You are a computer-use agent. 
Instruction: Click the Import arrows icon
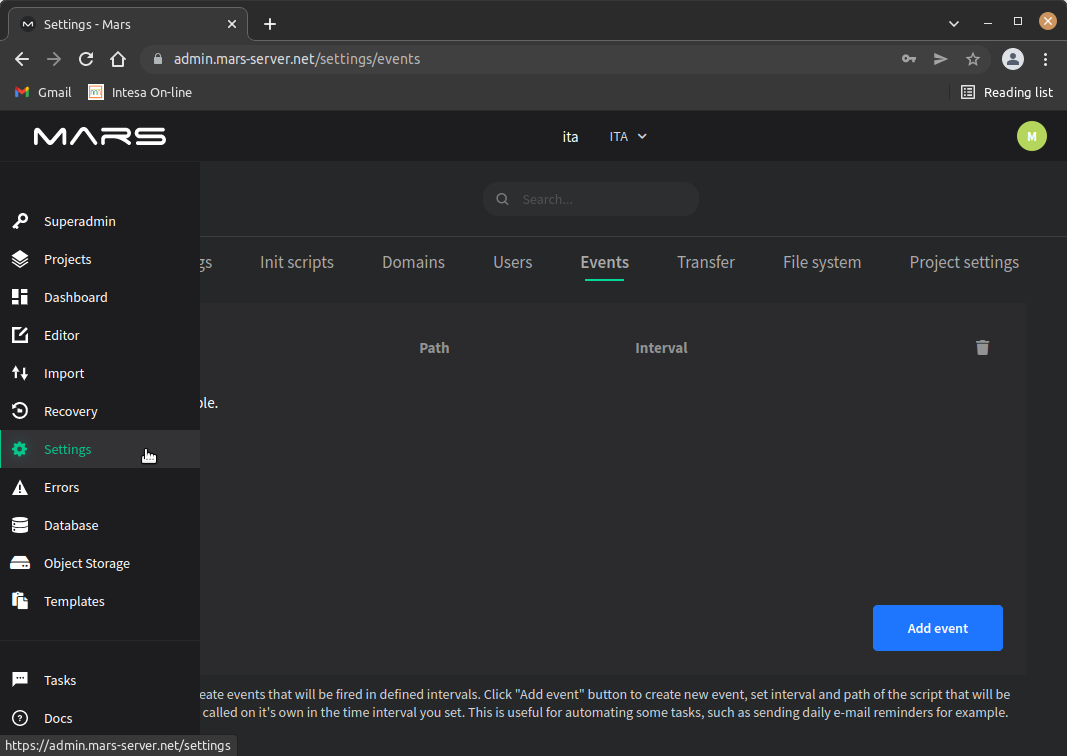[x=20, y=373]
